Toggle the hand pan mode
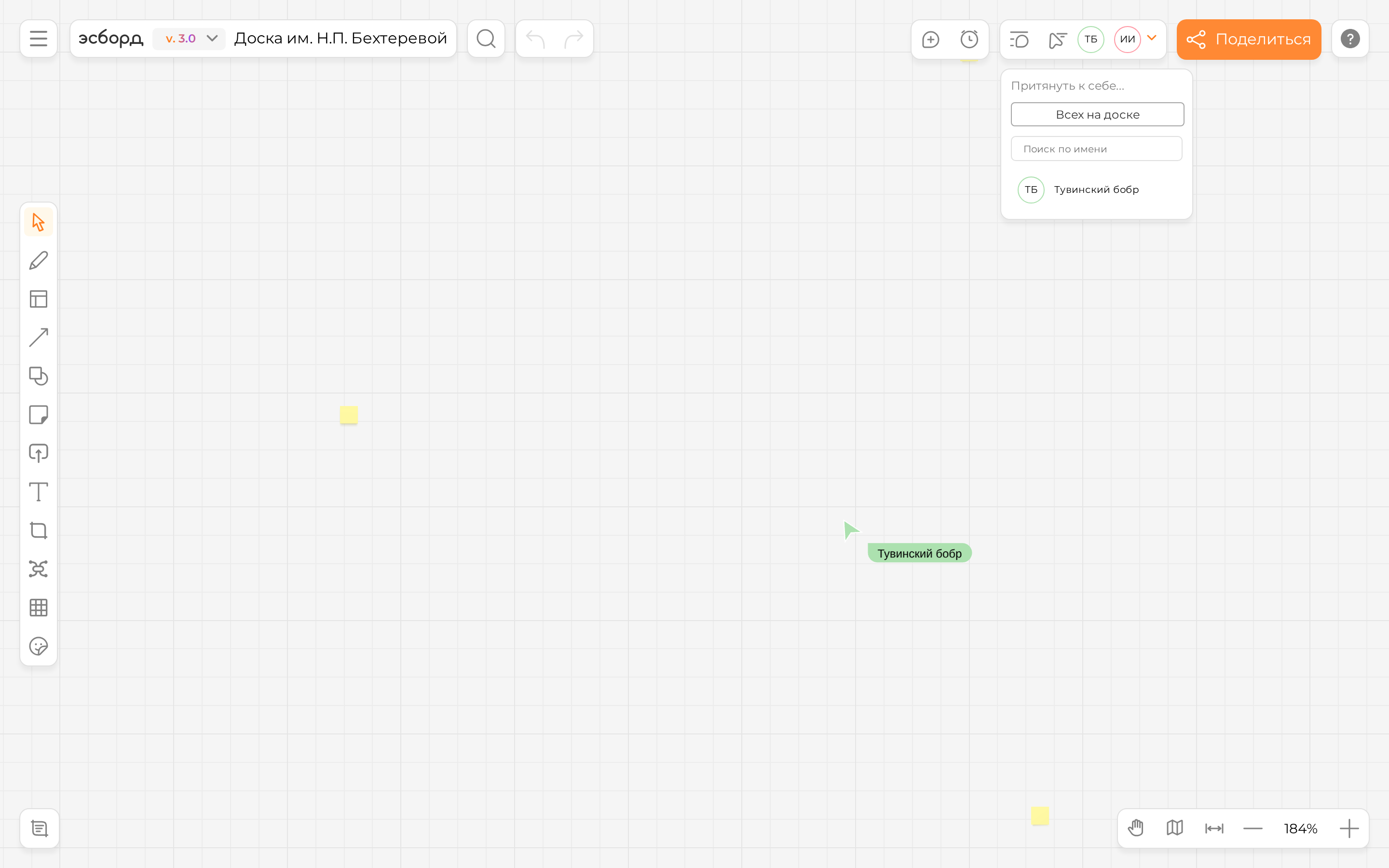This screenshot has height=868, width=1389. [x=1136, y=828]
